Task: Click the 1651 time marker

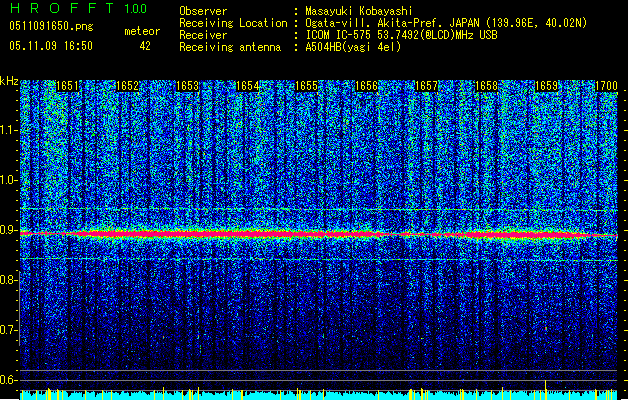Action: (68, 87)
